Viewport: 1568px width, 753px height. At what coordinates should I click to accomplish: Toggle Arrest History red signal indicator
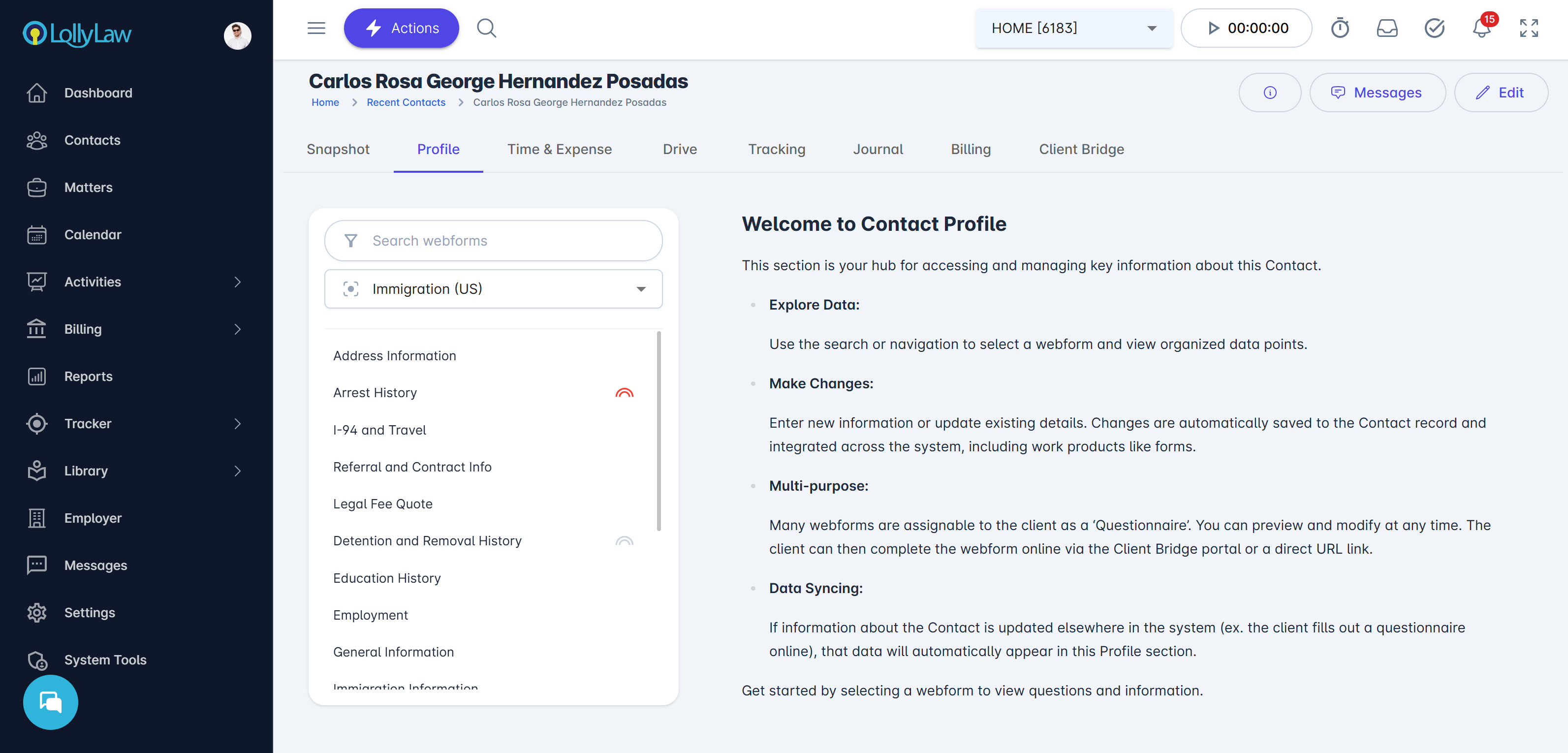point(624,393)
